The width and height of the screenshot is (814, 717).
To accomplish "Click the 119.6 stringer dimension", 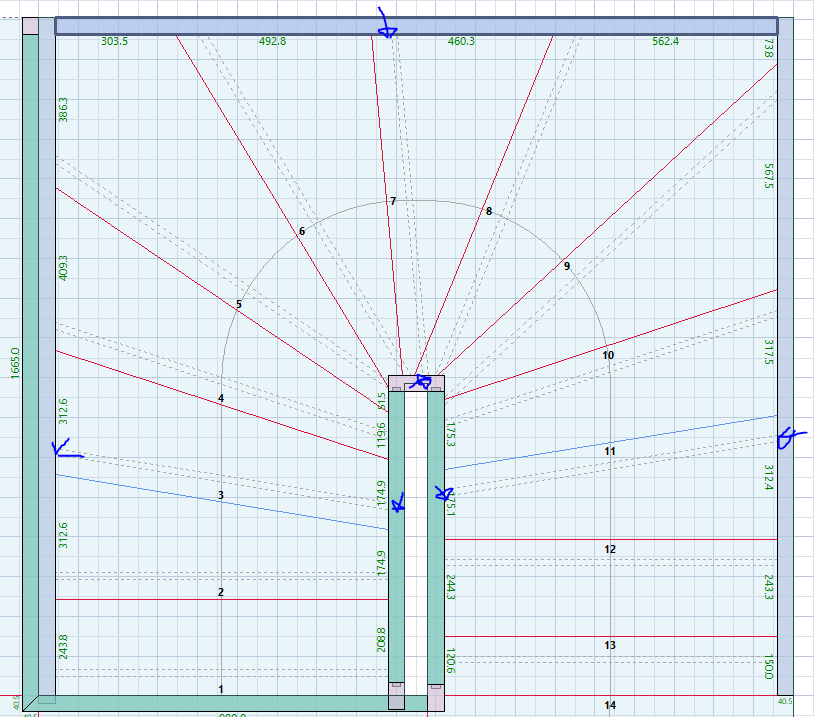I will point(382,436).
